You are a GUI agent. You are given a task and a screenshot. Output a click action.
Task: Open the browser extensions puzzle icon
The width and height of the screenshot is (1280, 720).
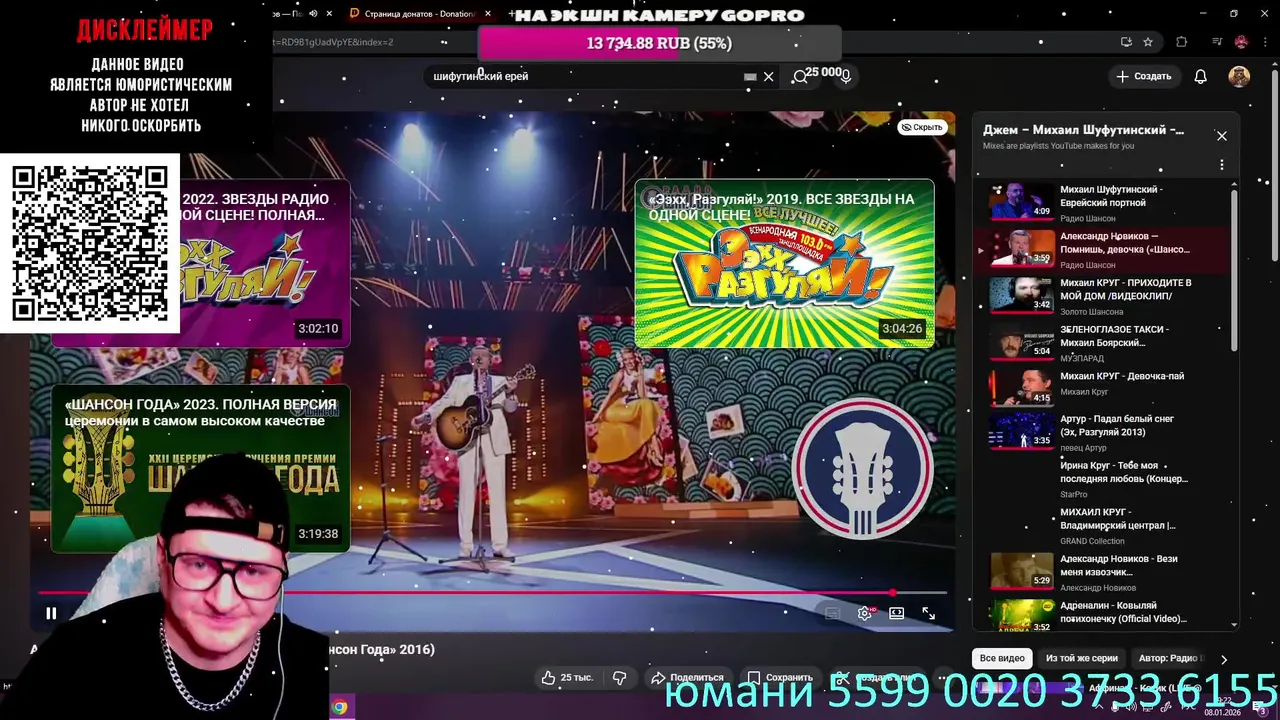click(1181, 42)
